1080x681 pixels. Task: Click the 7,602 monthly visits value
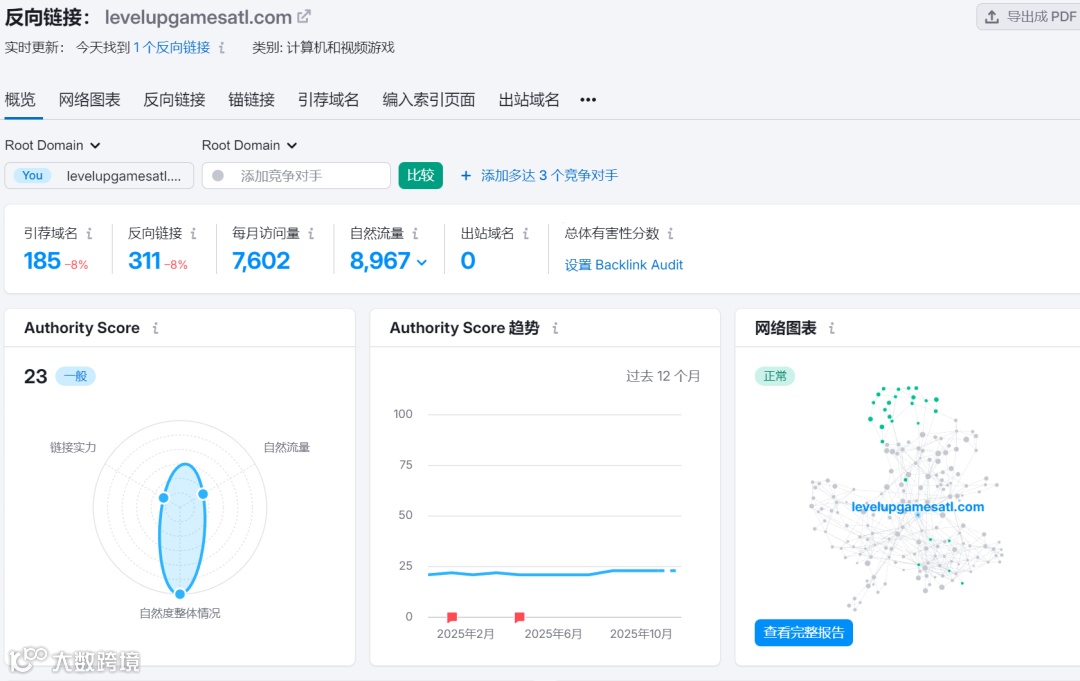coord(261,261)
